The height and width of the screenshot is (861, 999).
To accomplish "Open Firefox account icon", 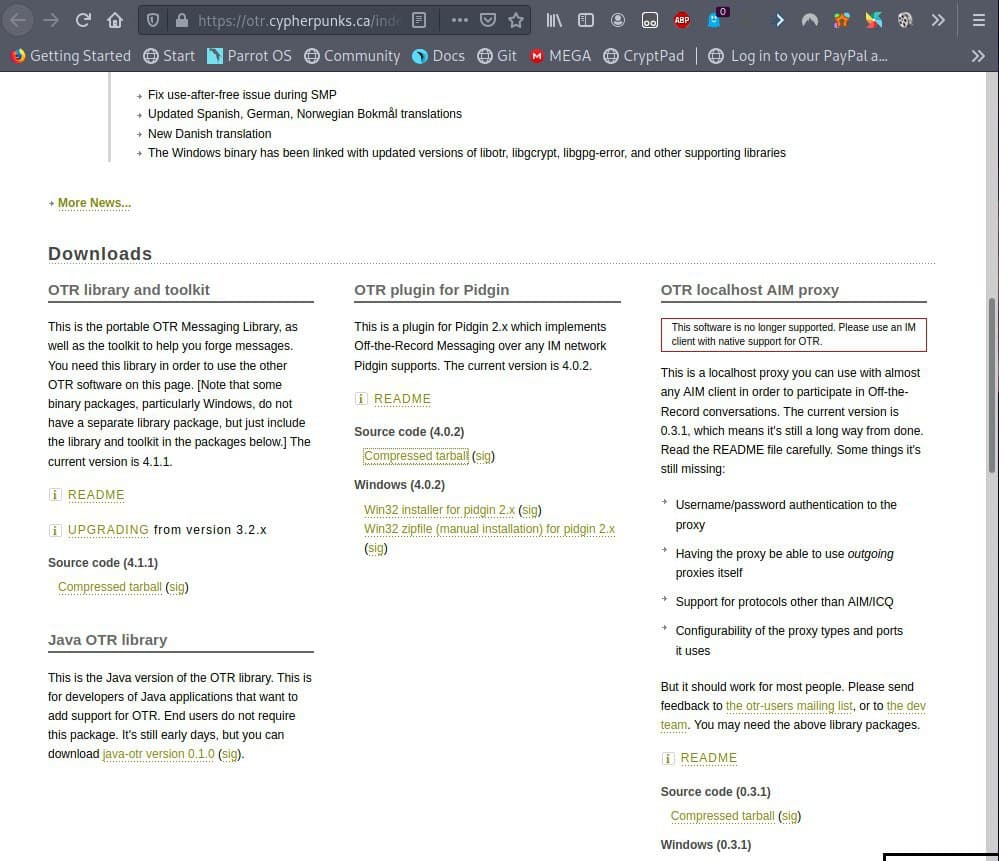I will coord(618,20).
